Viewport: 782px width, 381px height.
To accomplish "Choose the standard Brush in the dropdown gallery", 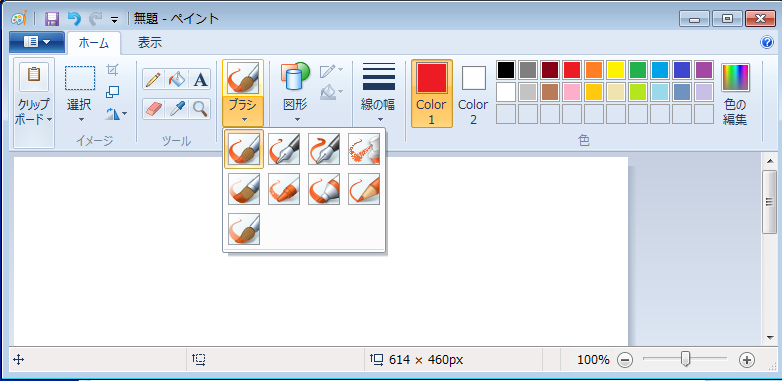I will click(244, 149).
